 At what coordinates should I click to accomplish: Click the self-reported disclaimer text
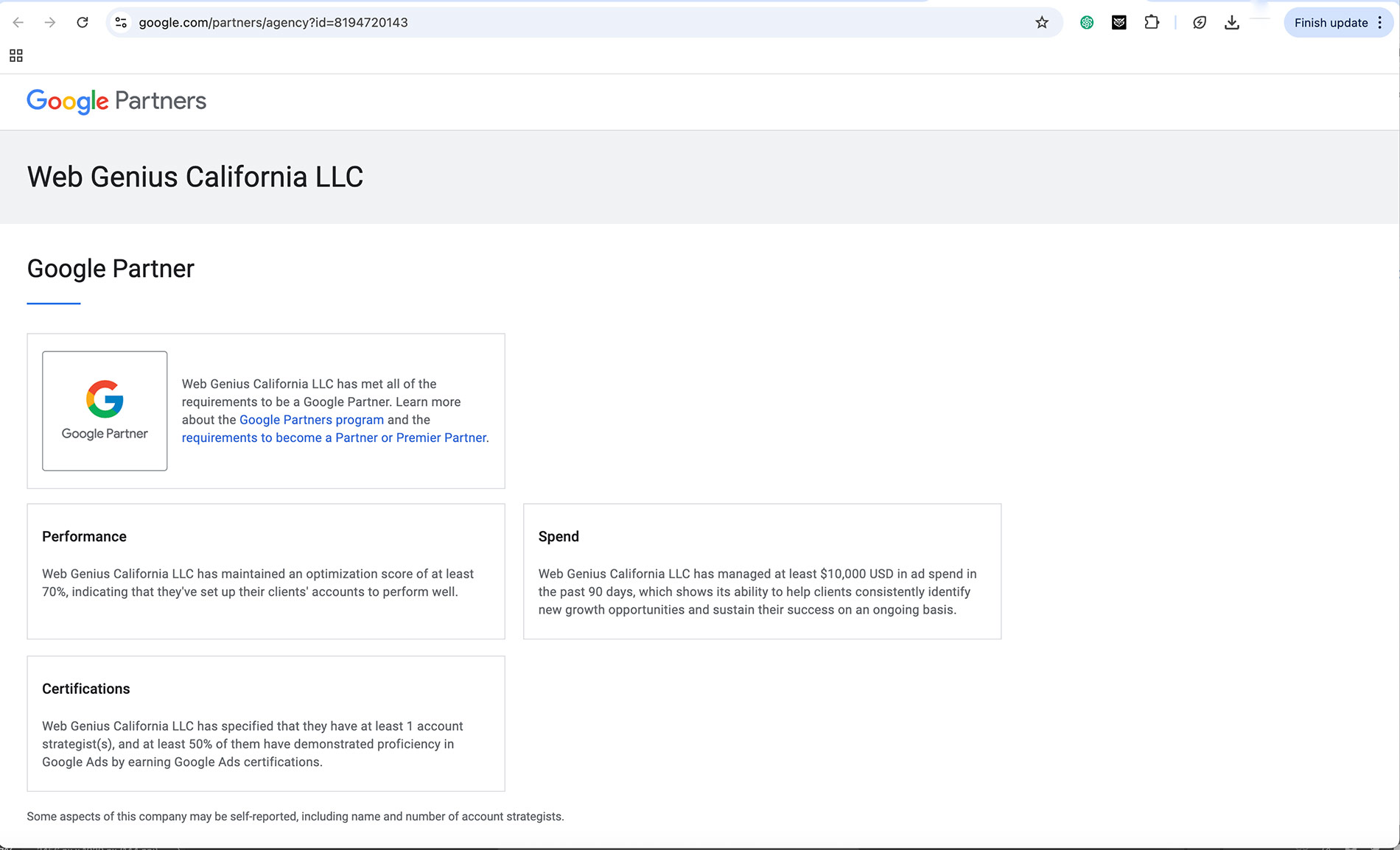[x=295, y=817]
